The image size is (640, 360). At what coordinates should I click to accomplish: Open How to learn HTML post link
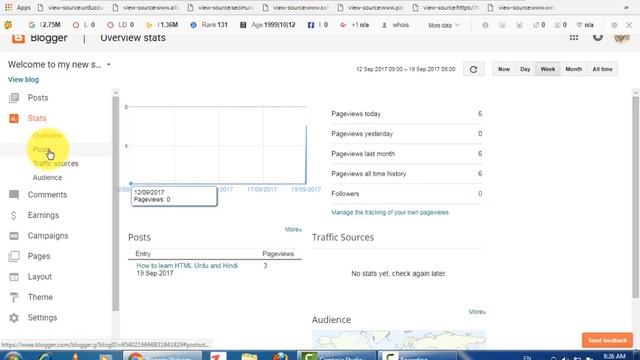pyautogui.click(x=187, y=266)
